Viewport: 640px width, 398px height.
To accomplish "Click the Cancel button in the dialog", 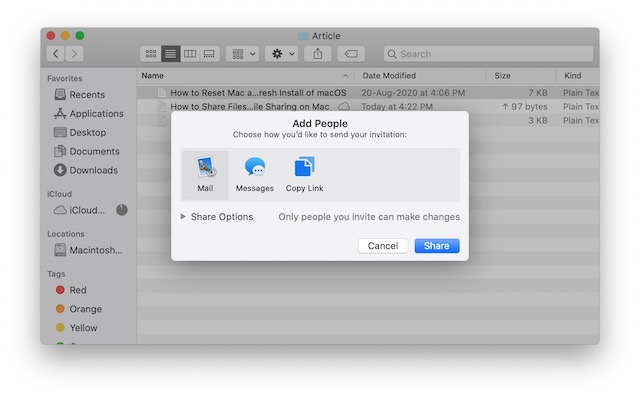I will [383, 246].
